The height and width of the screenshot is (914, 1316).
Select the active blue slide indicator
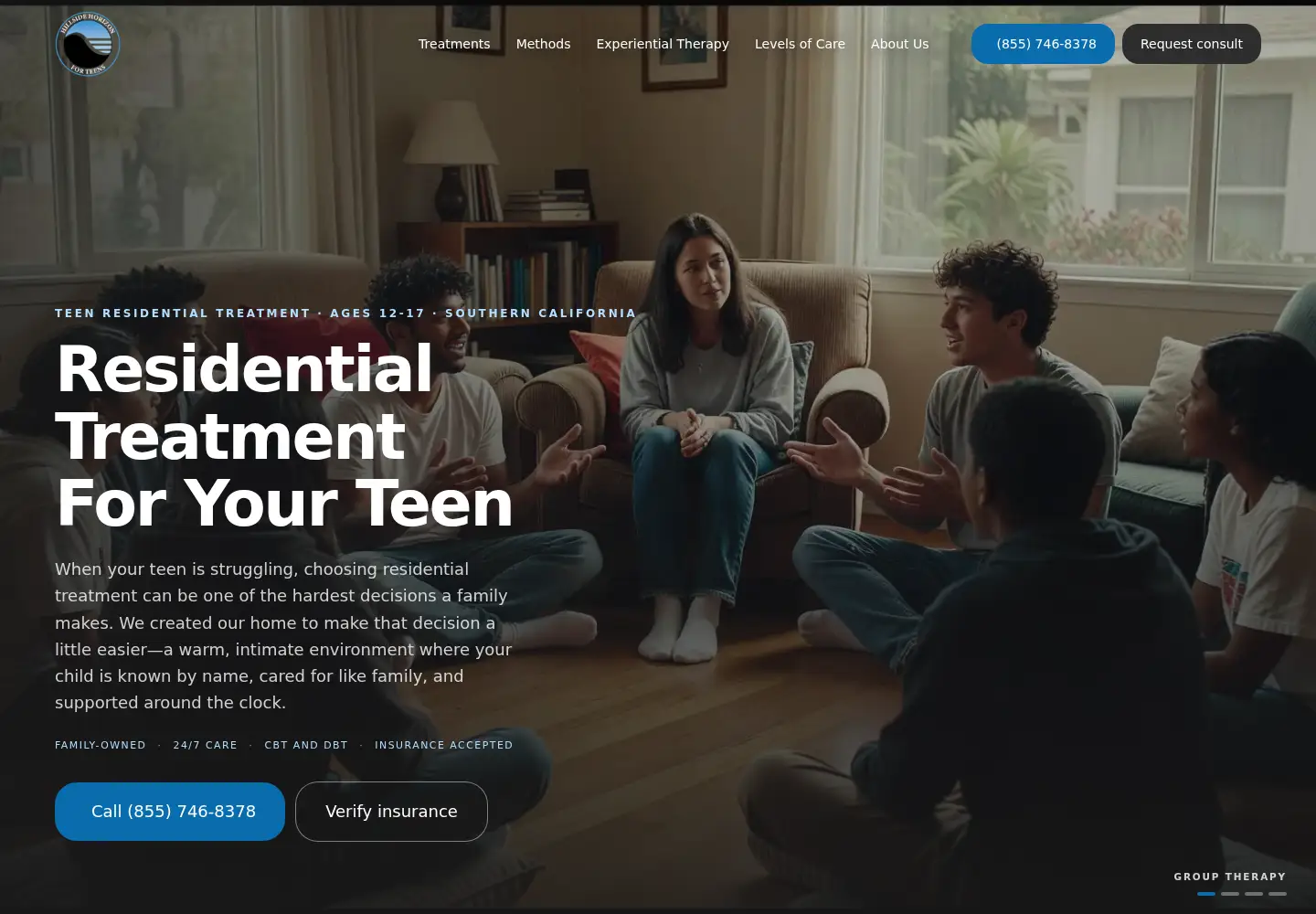click(x=1206, y=894)
